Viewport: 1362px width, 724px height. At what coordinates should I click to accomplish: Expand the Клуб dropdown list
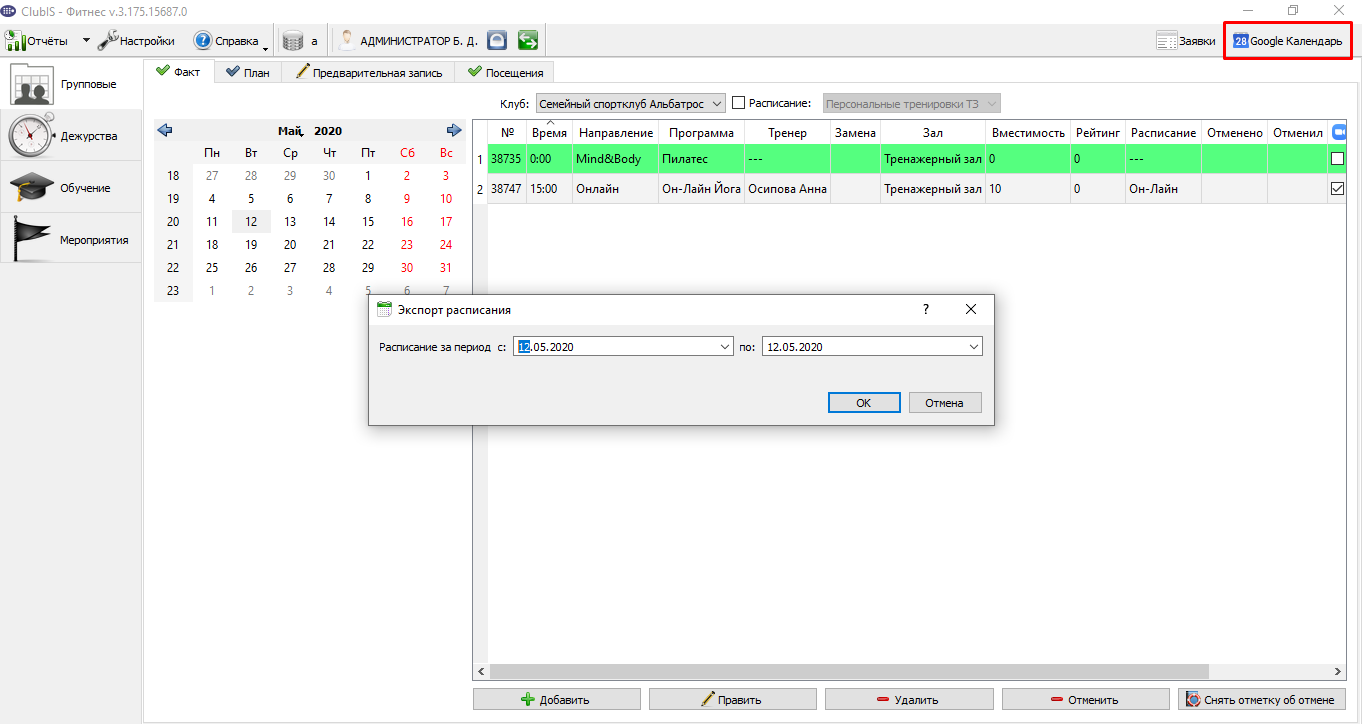click(717, 104)
